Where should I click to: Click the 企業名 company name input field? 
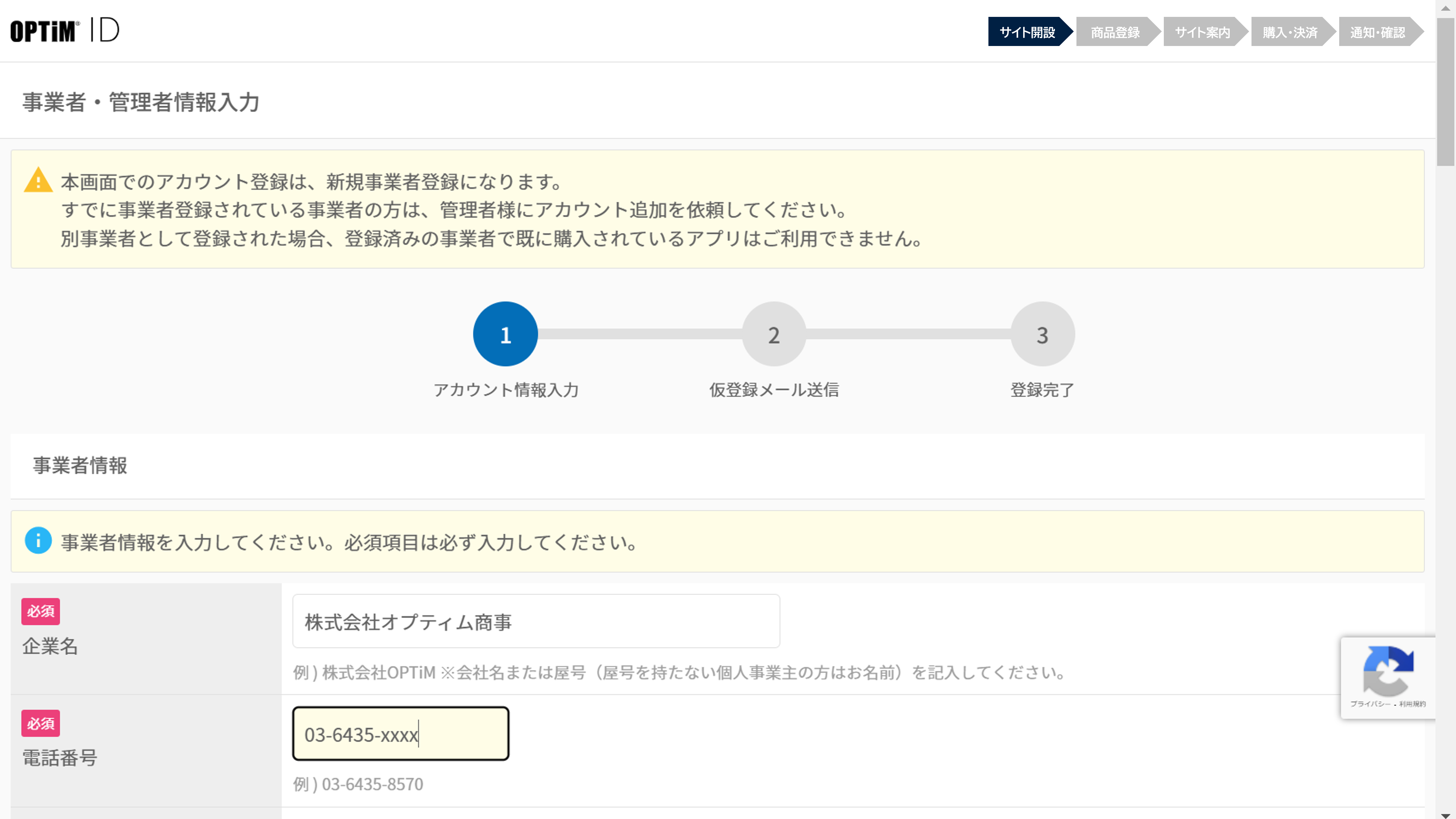tap(536, 621)
